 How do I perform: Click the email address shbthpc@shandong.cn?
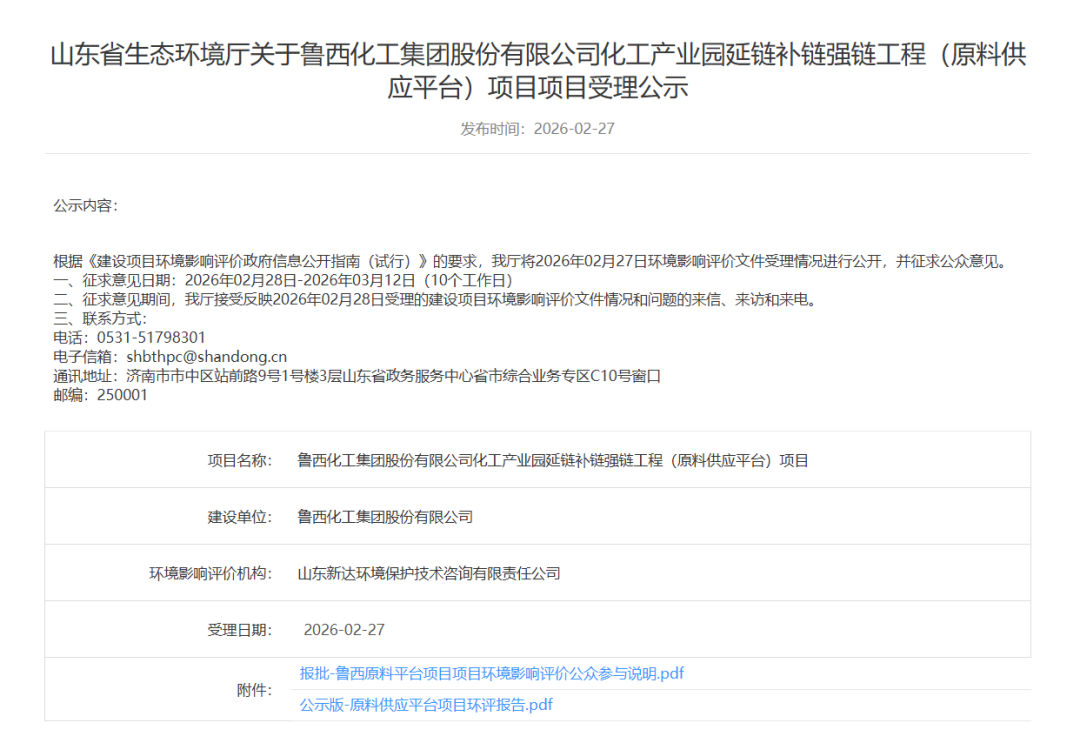(x=207, y=357)
